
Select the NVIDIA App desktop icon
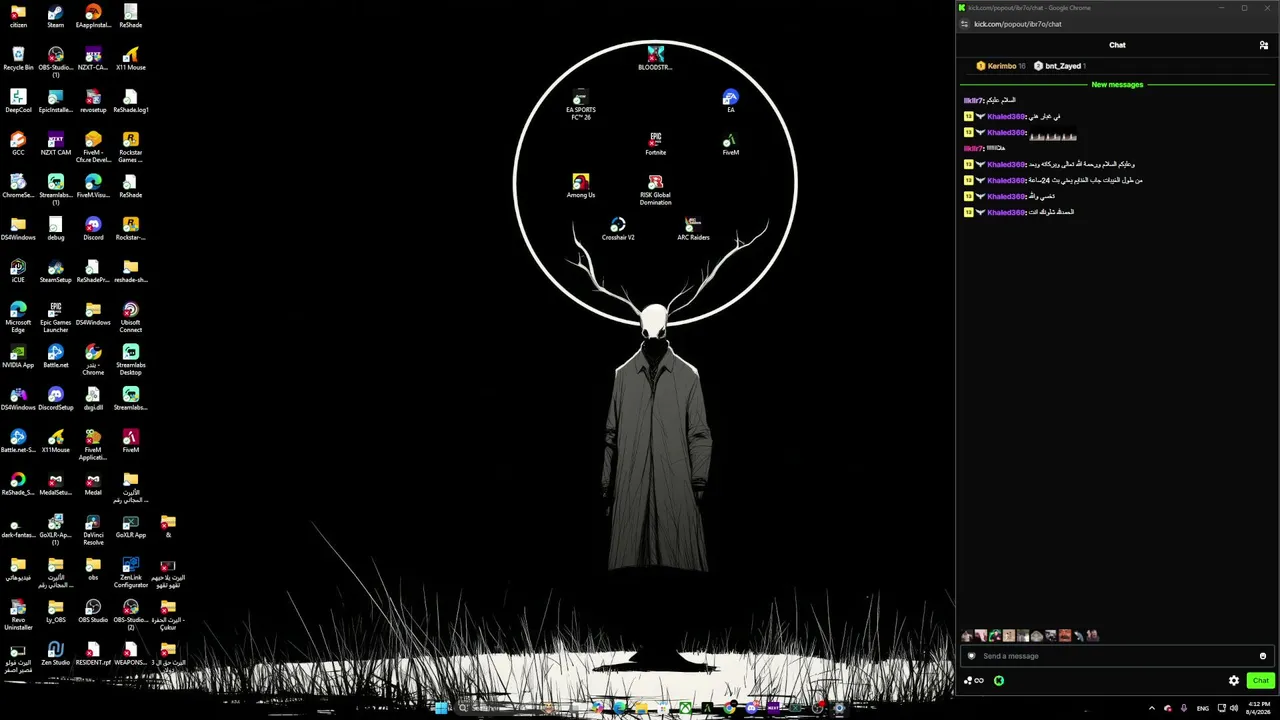18,356
